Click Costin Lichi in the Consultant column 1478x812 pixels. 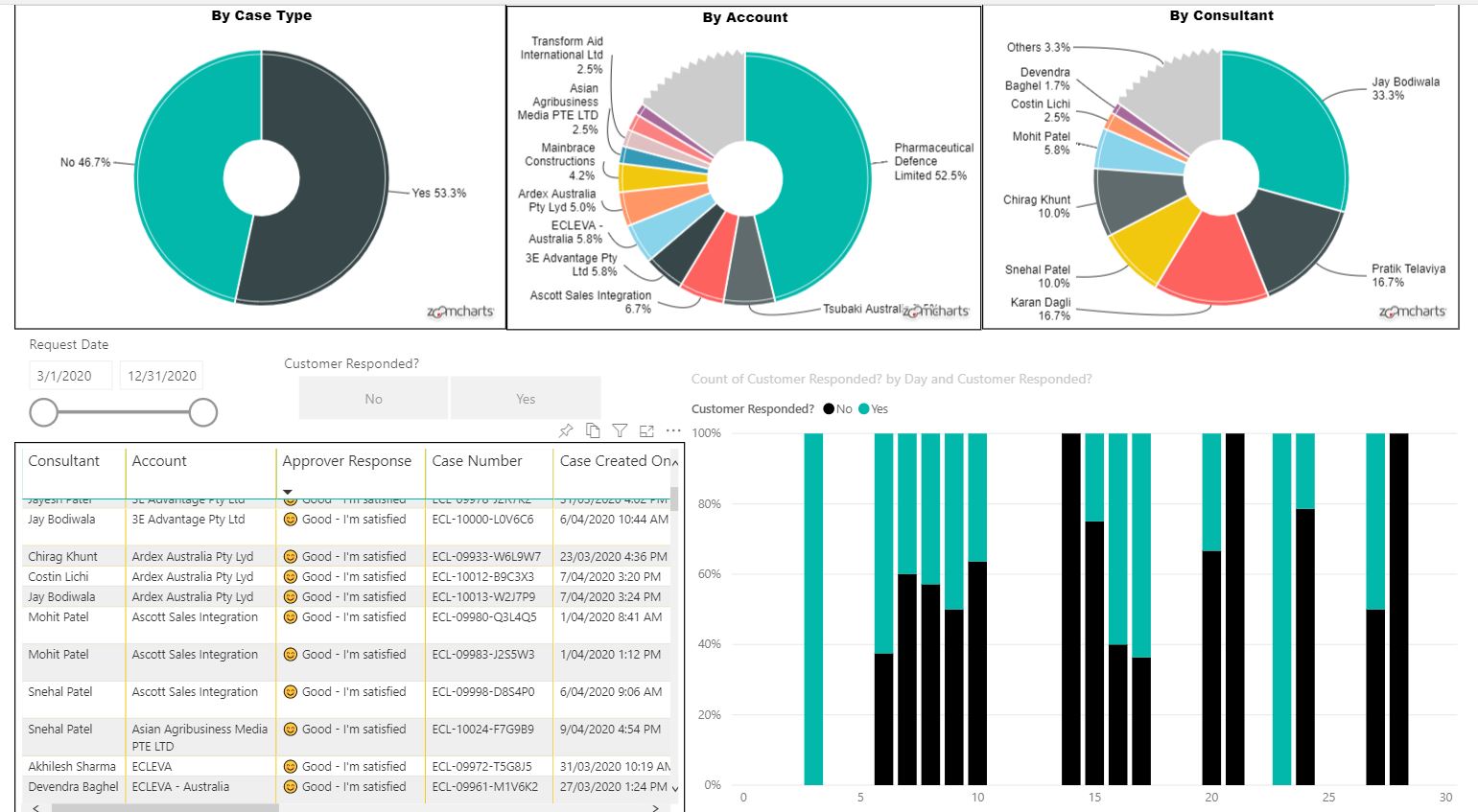[x=59, y=576]
